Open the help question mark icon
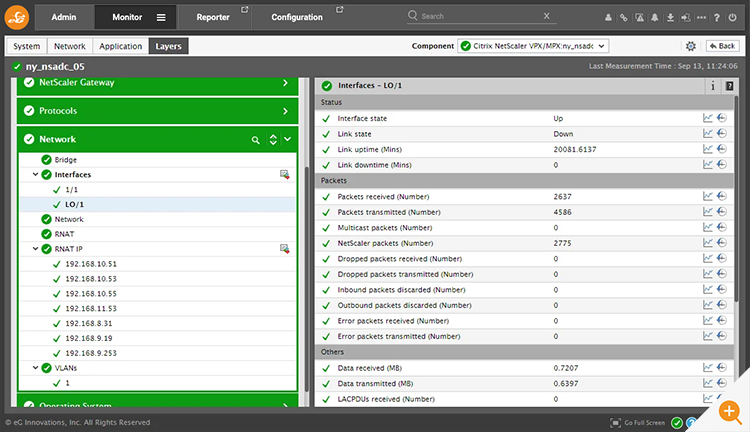750x432 pixels. click(x=717, y=18)
